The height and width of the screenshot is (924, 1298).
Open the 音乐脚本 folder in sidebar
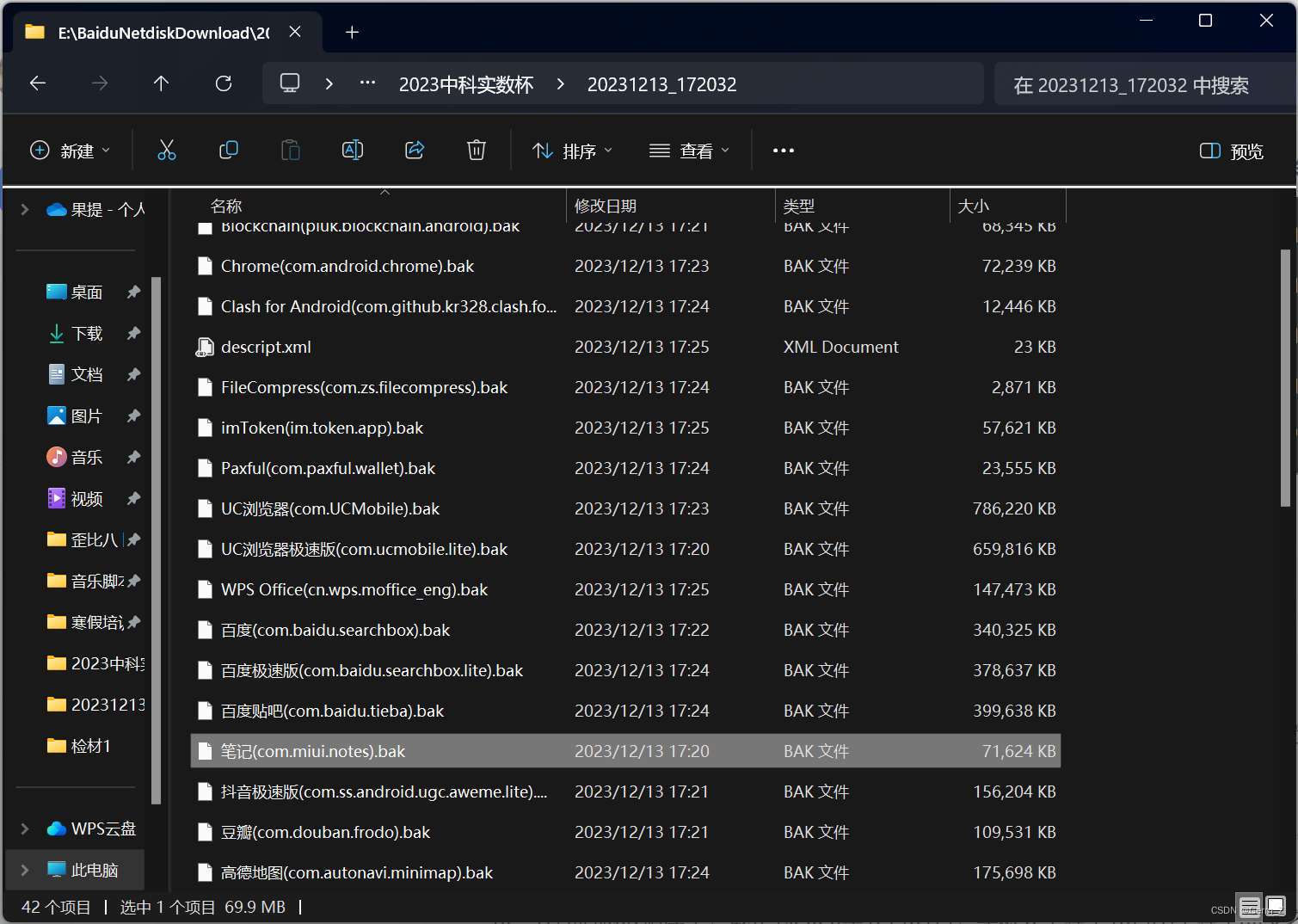tap(86, 582)
